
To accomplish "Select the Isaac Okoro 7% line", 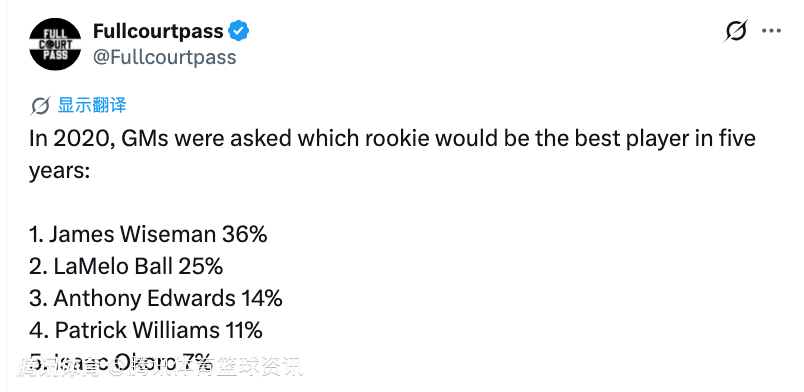I will (x=120, y=361).
